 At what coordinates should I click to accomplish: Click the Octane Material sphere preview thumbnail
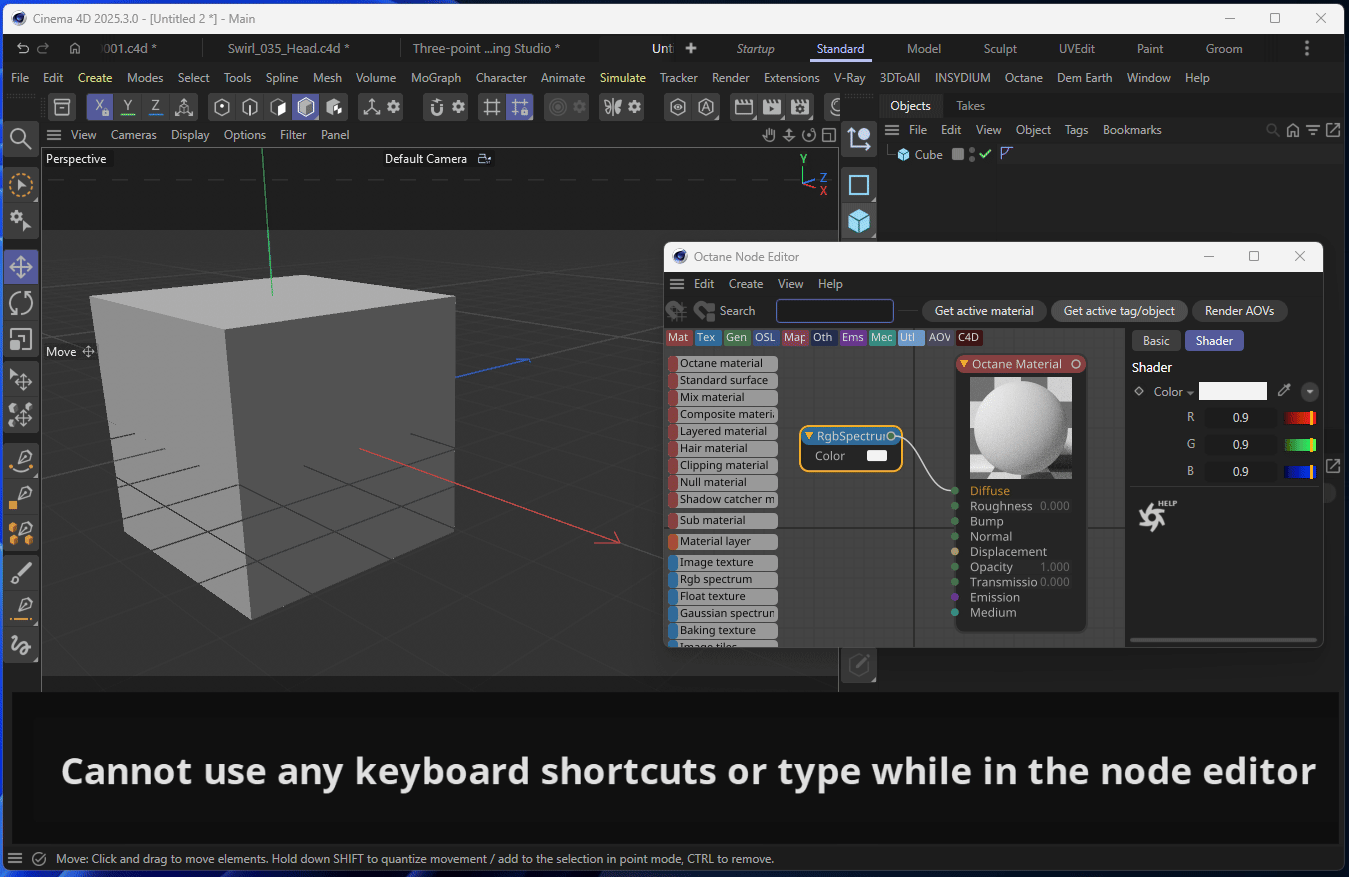coord(1021,428)
